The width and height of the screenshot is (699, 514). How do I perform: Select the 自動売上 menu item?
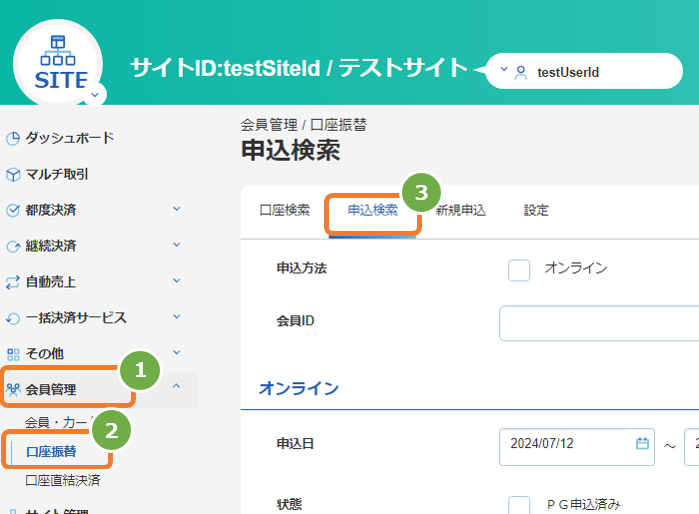[51, 282]
